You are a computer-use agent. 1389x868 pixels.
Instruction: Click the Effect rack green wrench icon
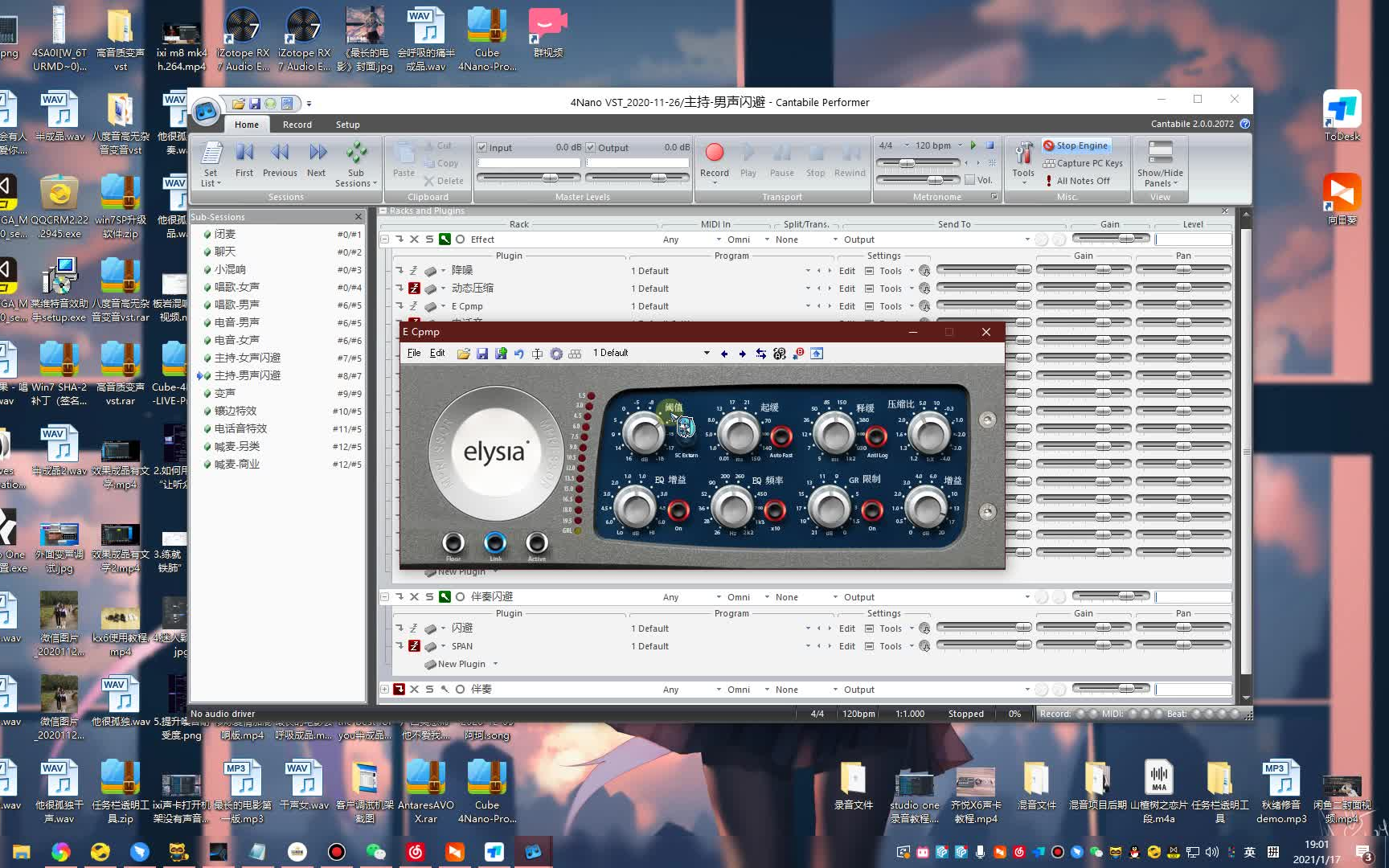(x=445, y=240)
